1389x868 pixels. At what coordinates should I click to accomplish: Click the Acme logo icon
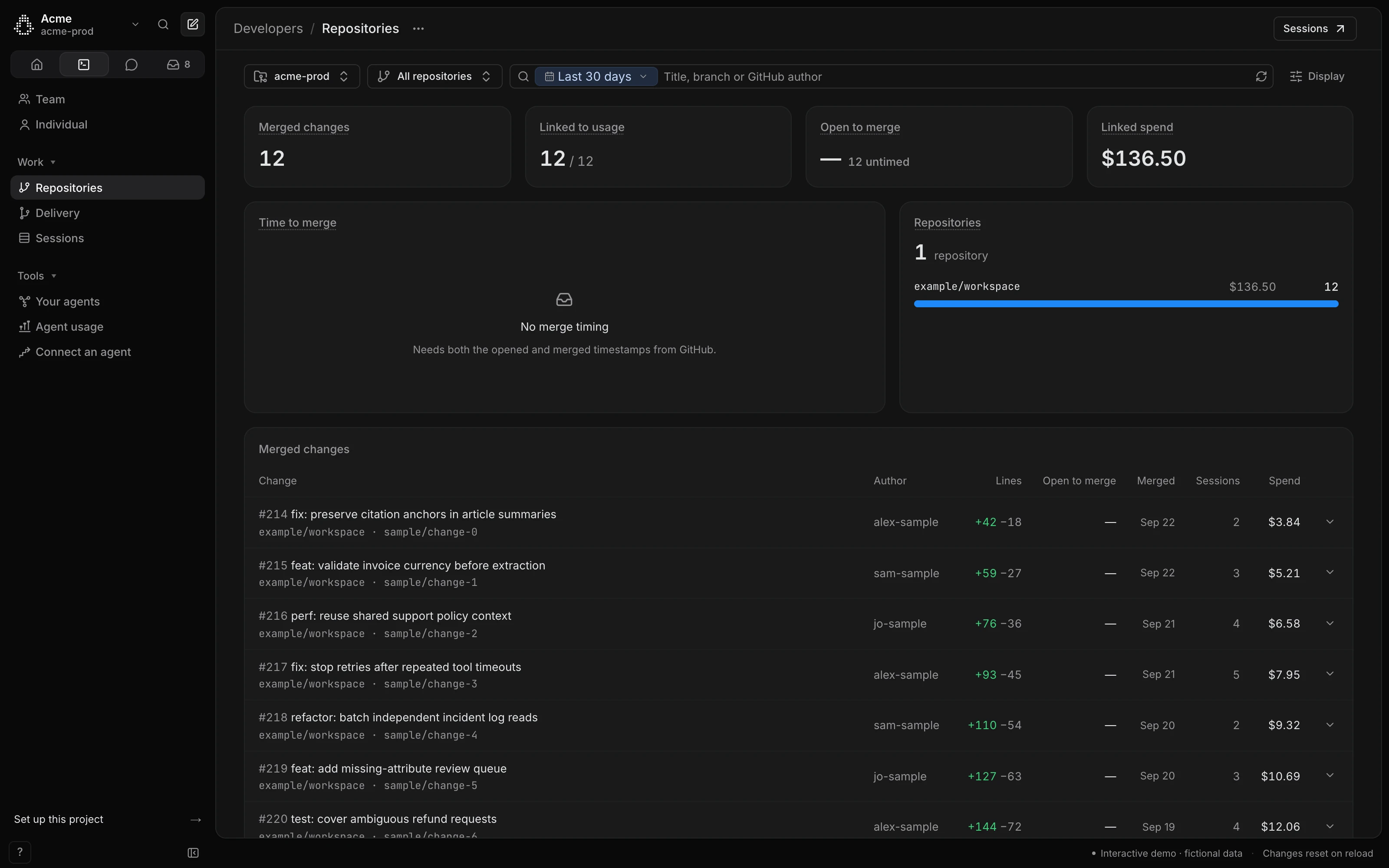coord(23,25)
